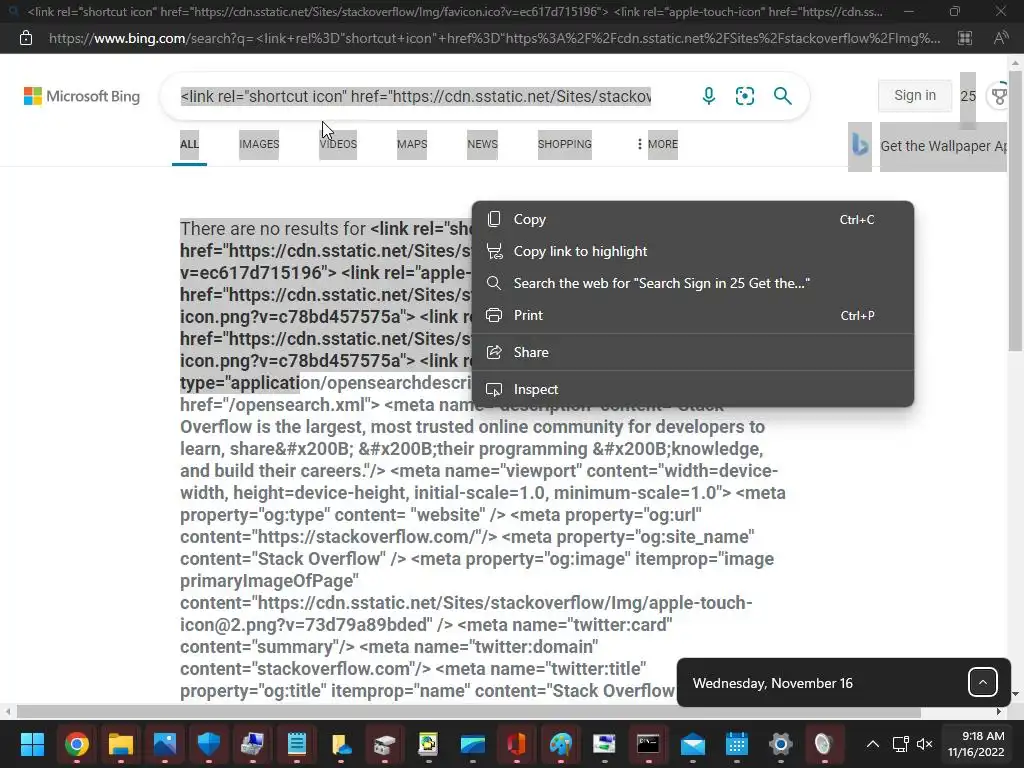
Task: Open Windows Start menu
Action: [32, 744]
